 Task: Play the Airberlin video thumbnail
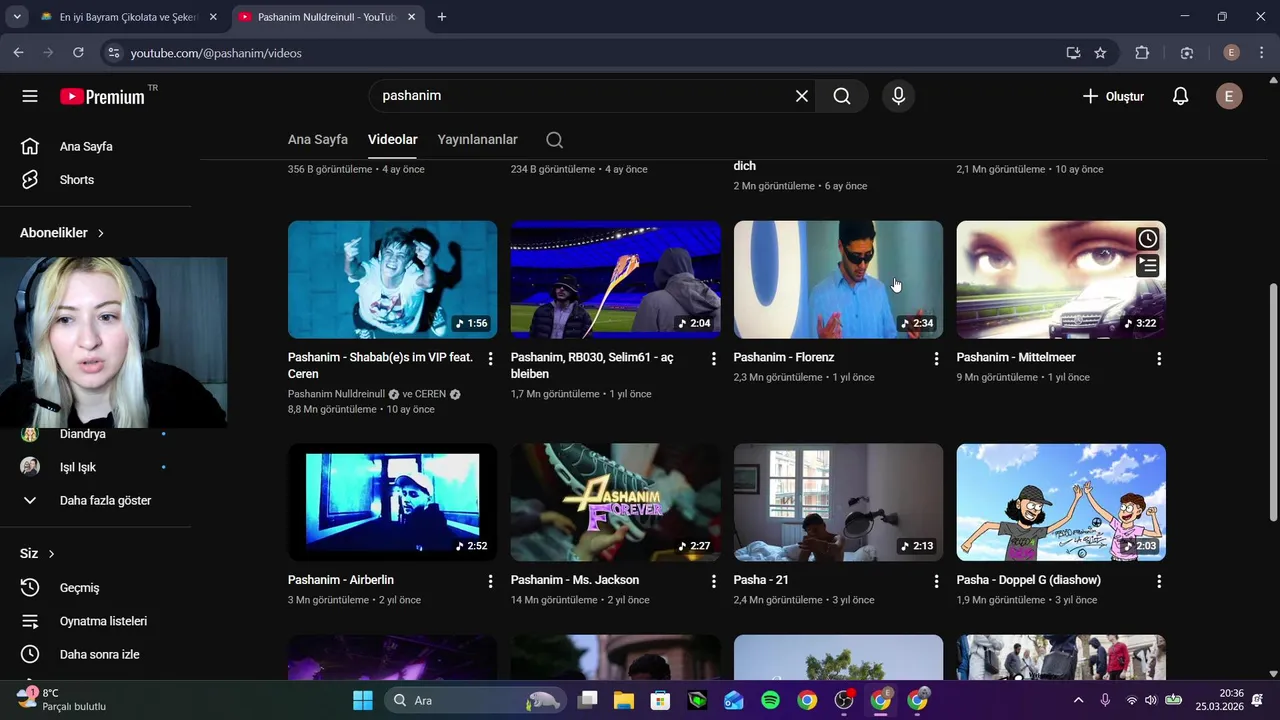(x=392, y=503)
